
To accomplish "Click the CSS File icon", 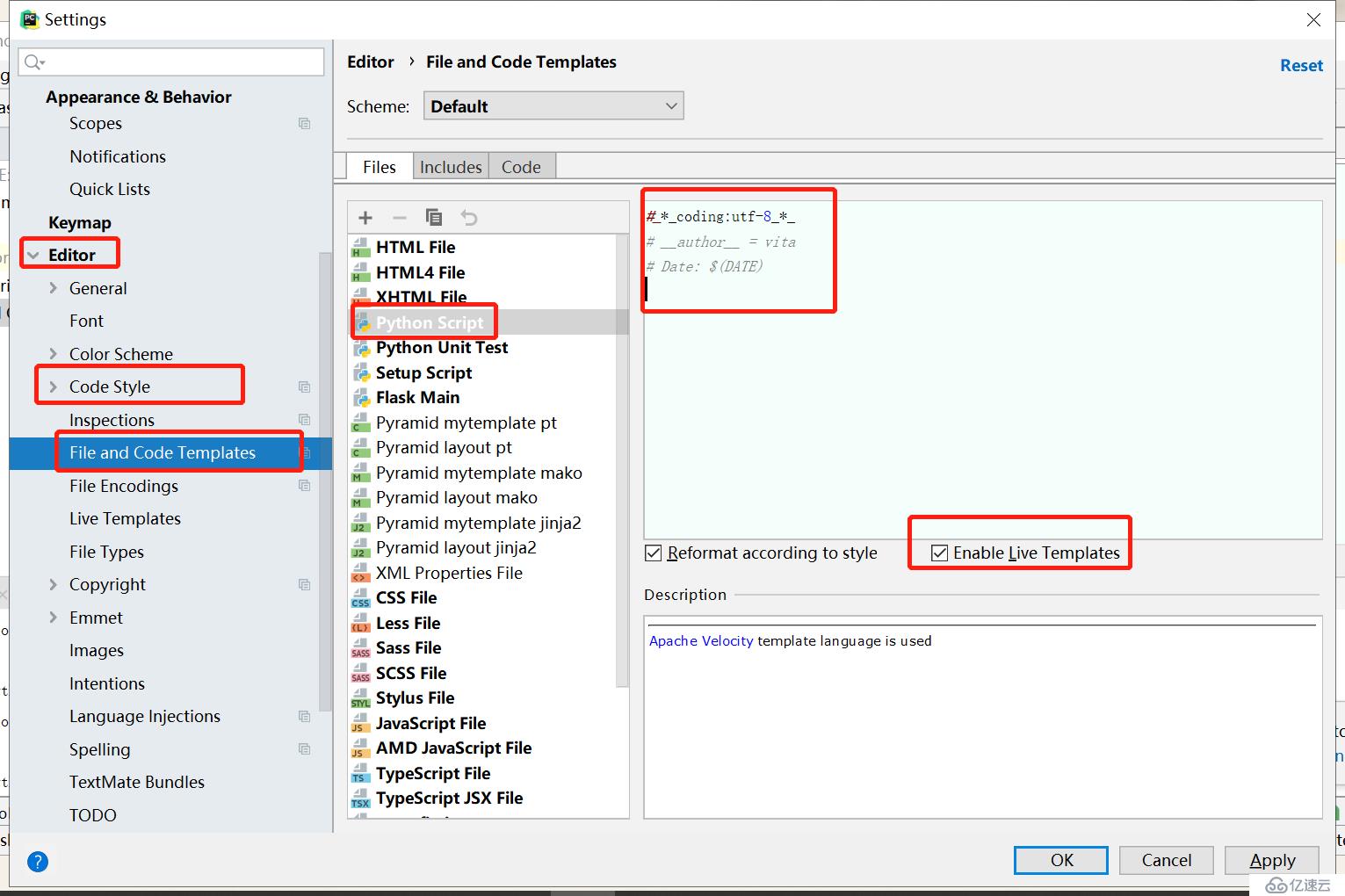I will 360,598.
